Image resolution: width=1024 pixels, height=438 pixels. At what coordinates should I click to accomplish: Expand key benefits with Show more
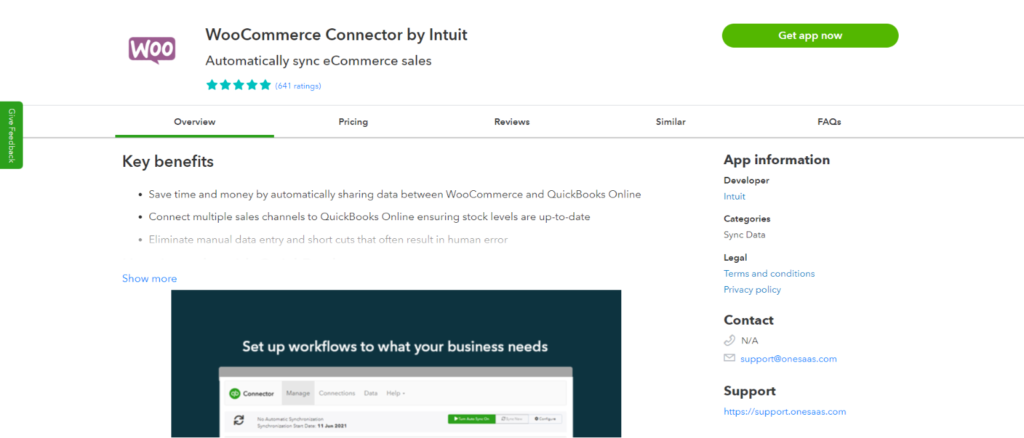[150, 279]
